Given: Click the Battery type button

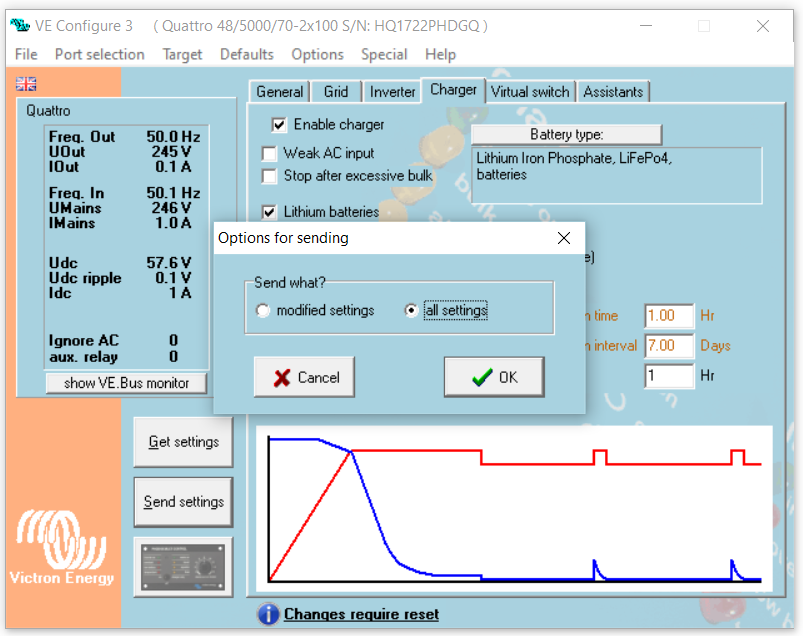Looking at the screenshot, I should (x=566, y=135).
